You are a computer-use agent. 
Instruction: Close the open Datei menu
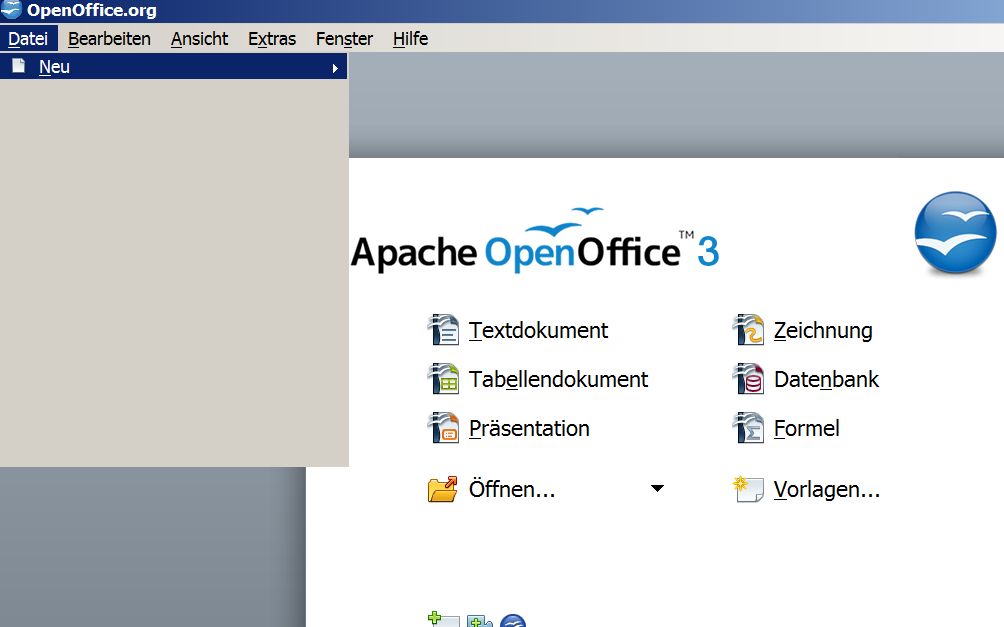coord(28,39)
